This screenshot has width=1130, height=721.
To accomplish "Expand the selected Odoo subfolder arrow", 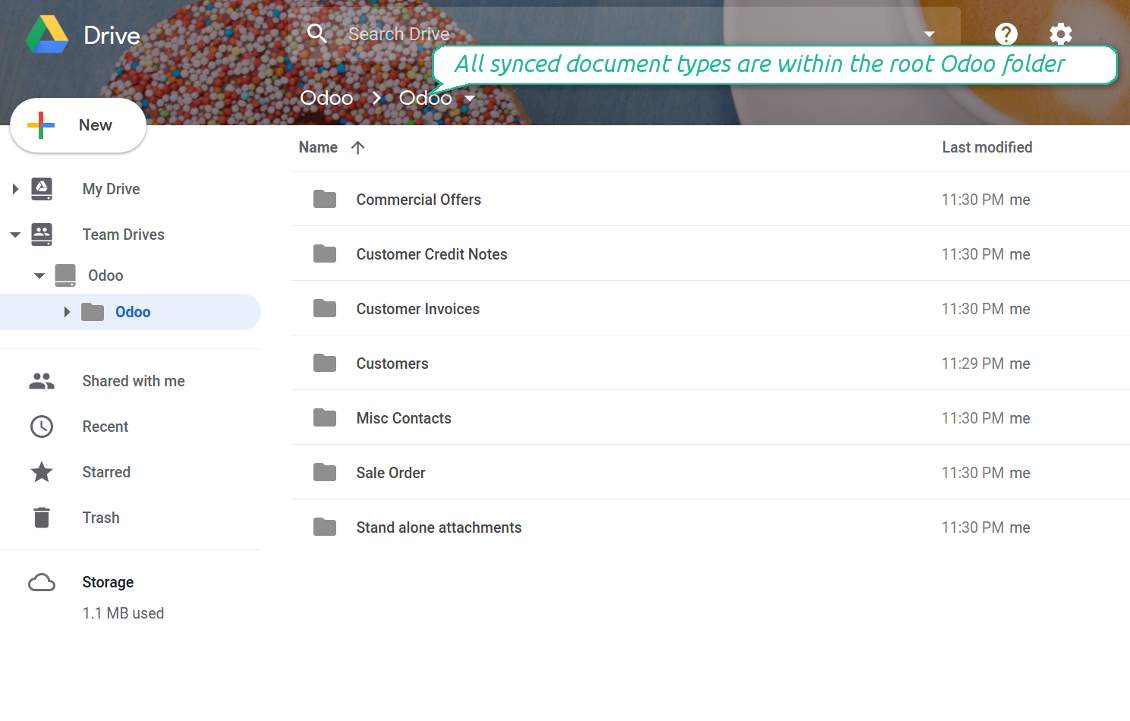I will click(x=66, y=311).
